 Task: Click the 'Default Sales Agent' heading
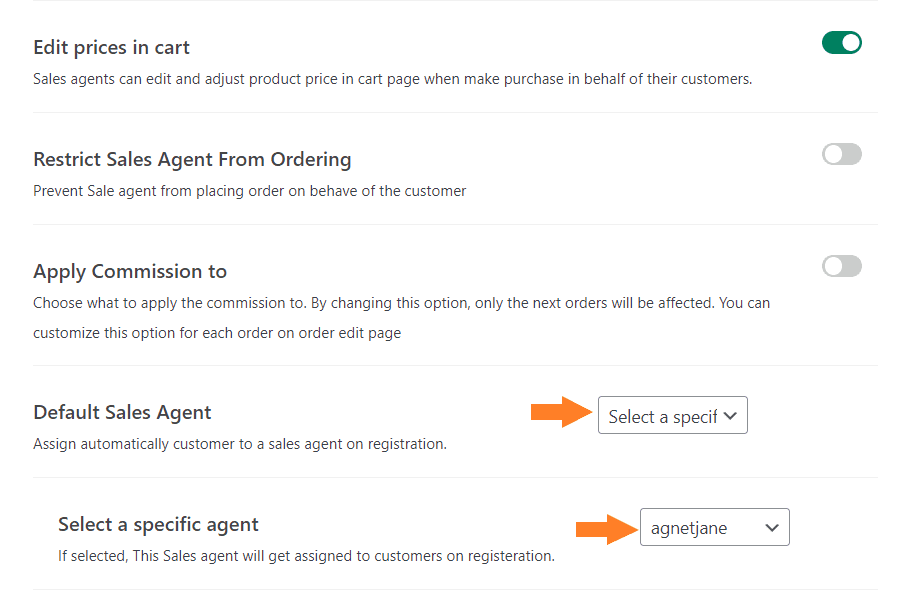click(x=122, y=412)
